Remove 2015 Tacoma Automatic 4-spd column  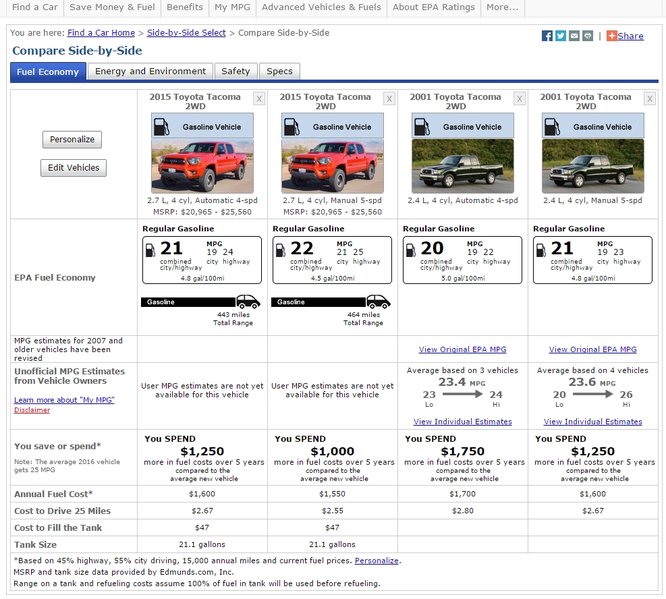(x=259, y=99)
